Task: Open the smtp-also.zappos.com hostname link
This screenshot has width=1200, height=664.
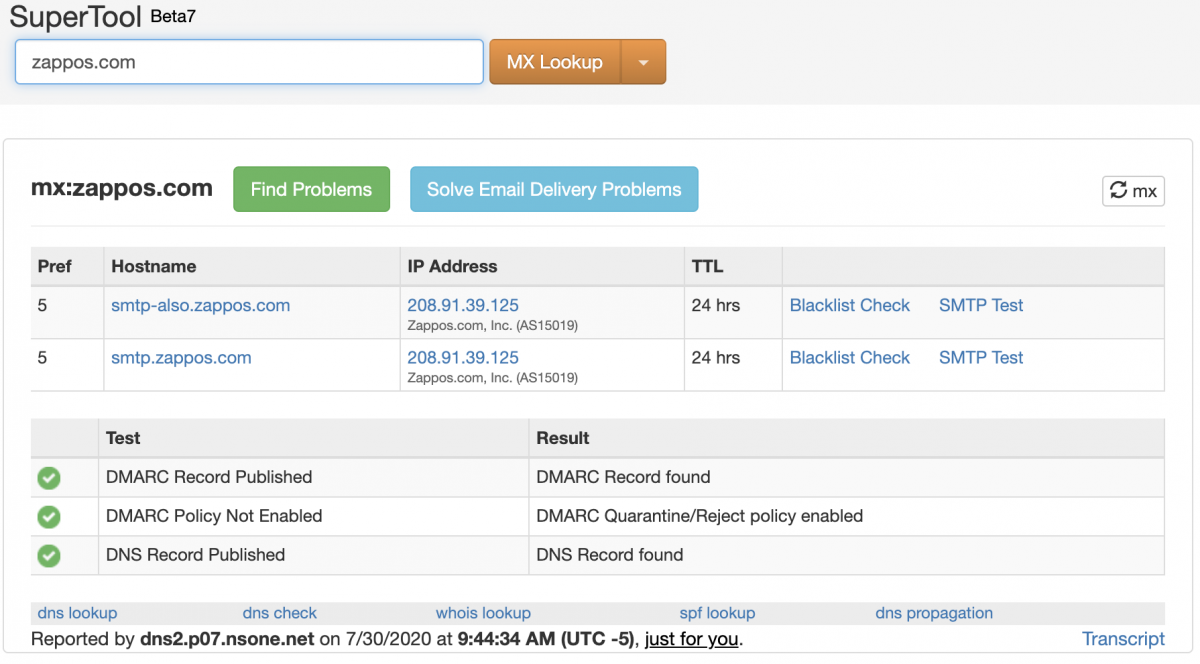Action: 201,305
